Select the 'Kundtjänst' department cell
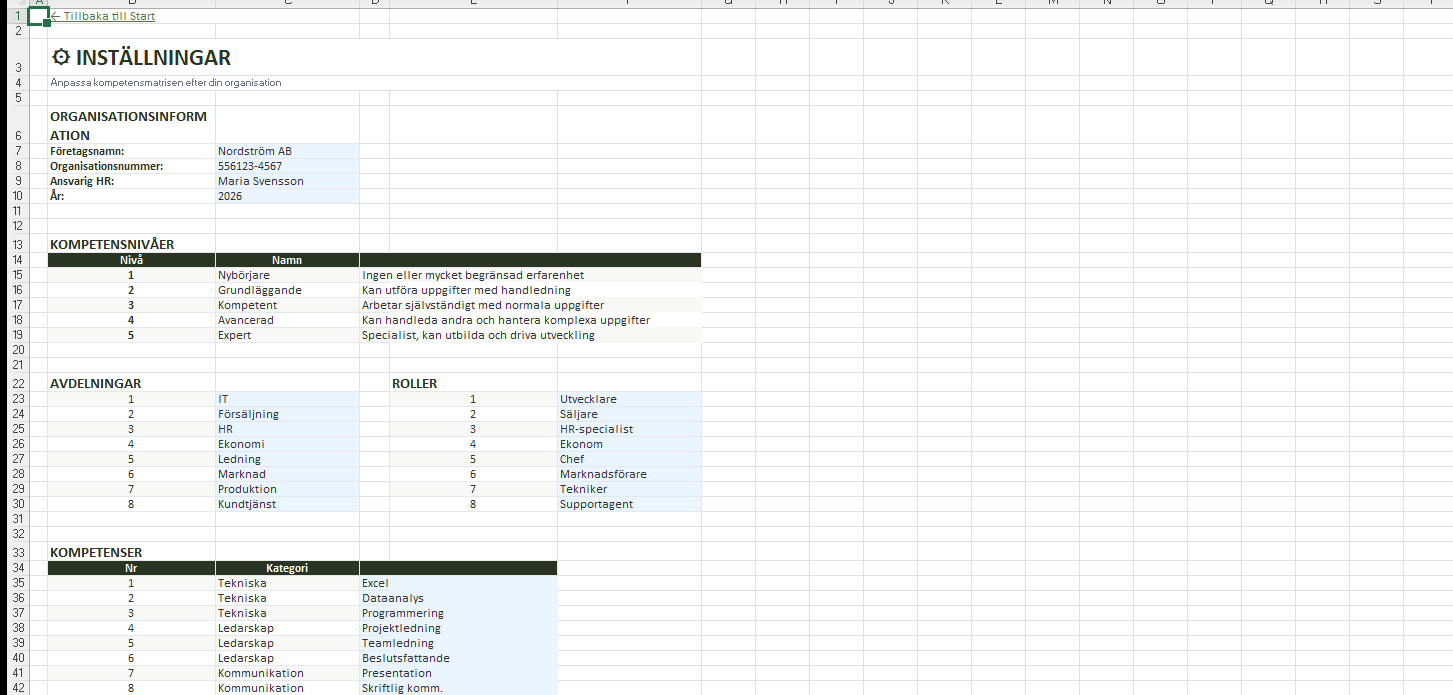The image size is (1453, 695). [286, 504]
